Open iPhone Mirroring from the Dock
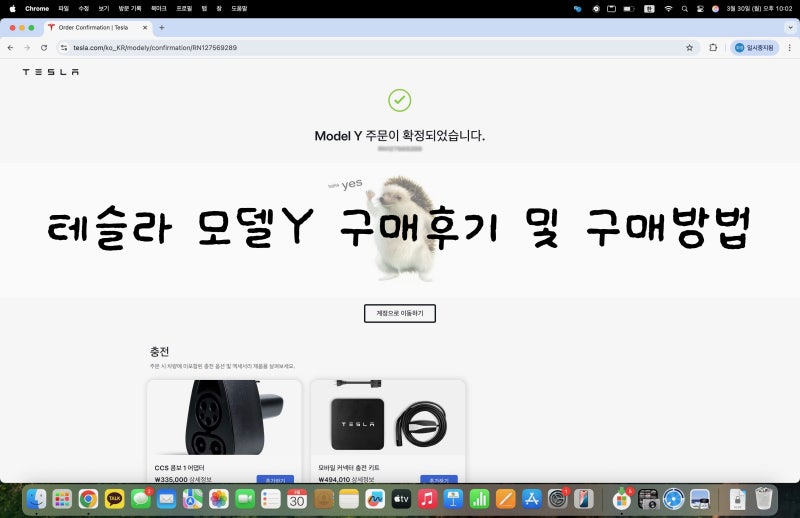 coord(583,499)
